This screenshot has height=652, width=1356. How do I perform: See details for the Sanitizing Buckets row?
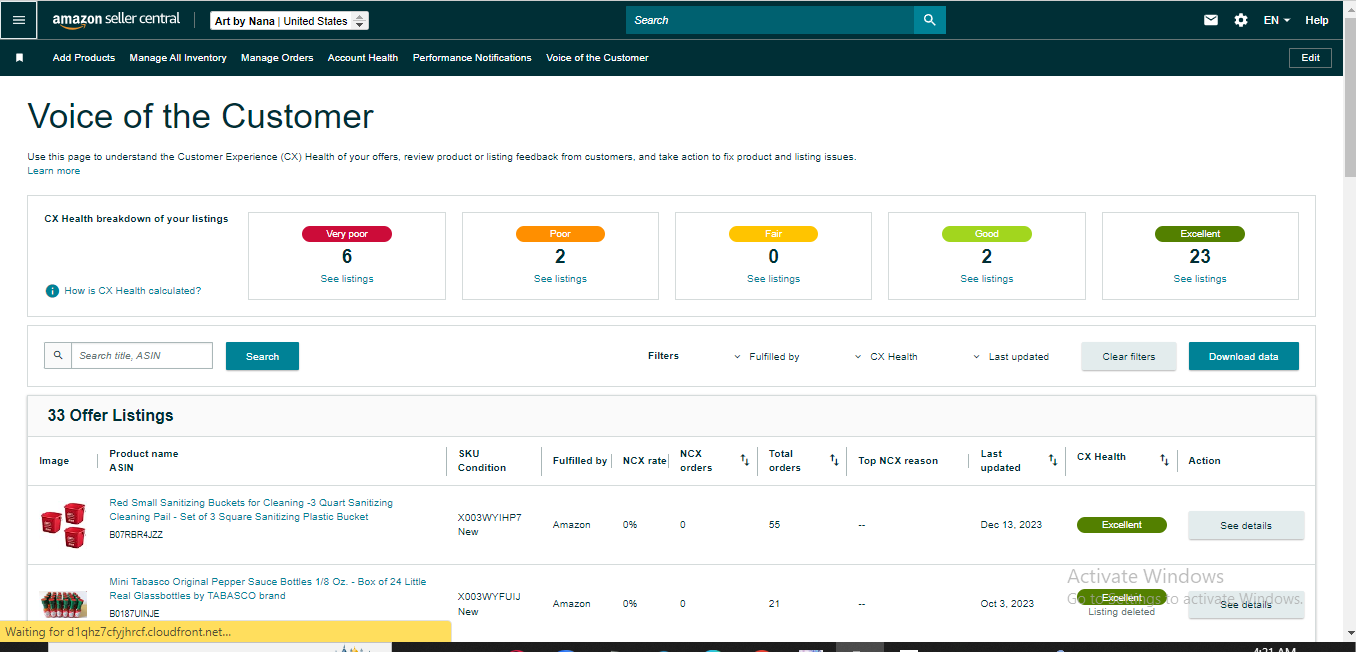pyautogui.click(x=1246, y=525)
